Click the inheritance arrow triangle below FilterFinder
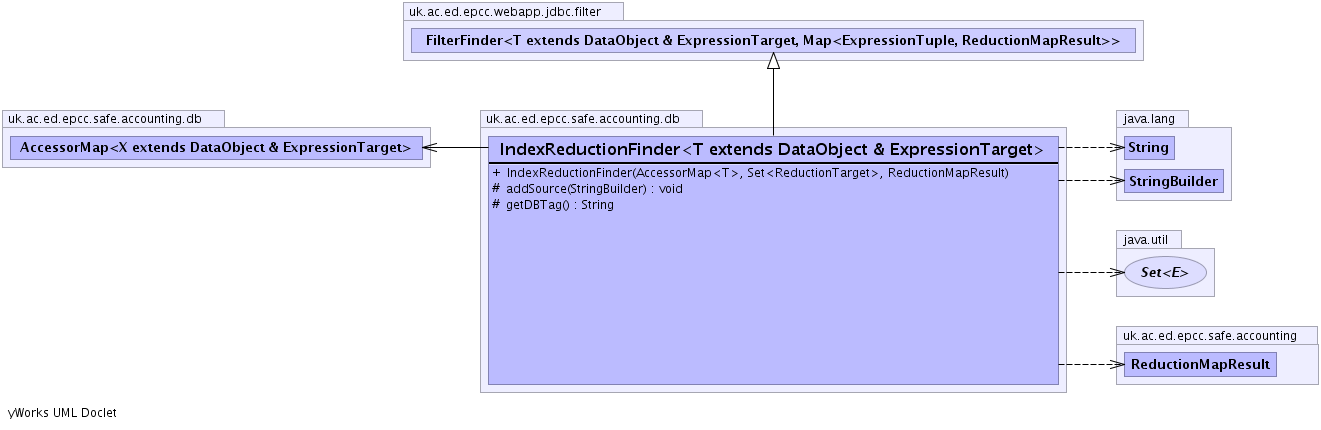 773,61
